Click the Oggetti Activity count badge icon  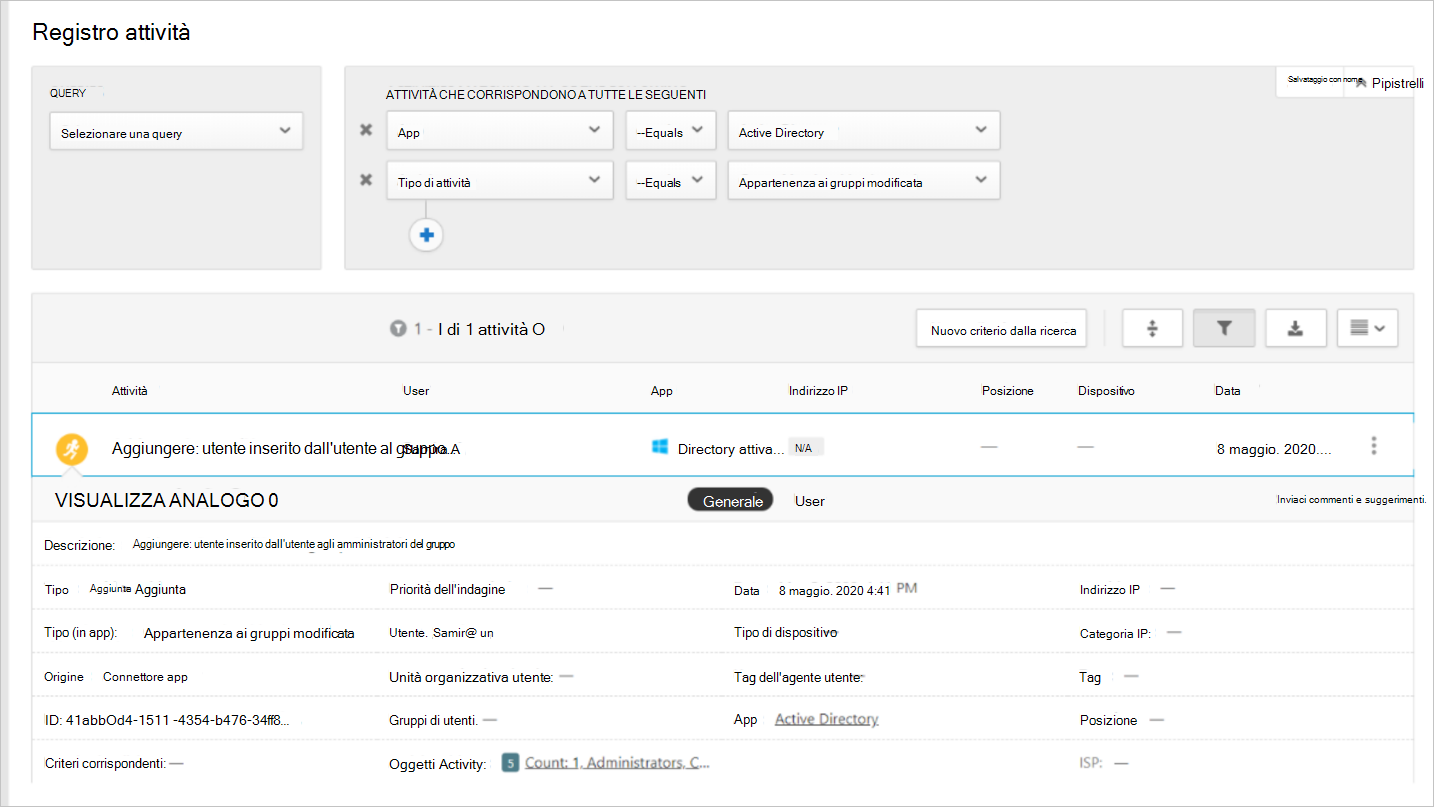coord(510,763)
